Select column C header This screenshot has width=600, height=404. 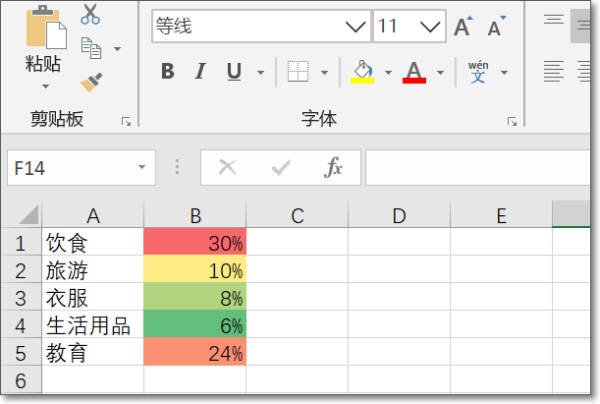297,216
